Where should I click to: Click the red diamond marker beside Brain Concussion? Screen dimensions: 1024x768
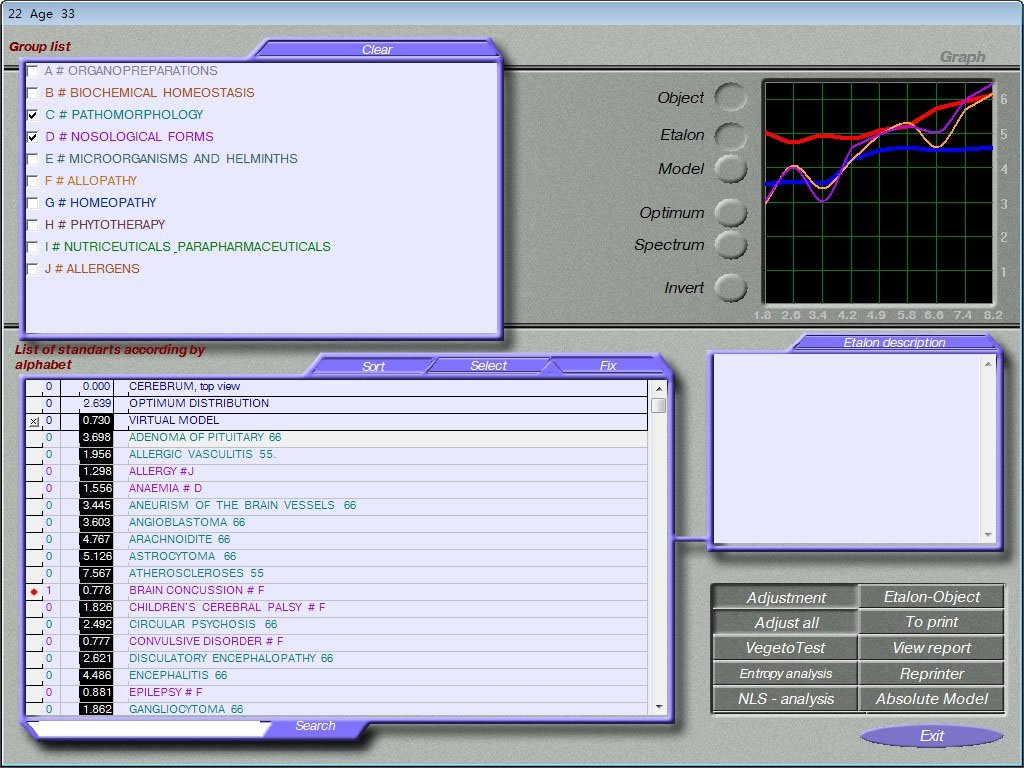pos(34,591)
